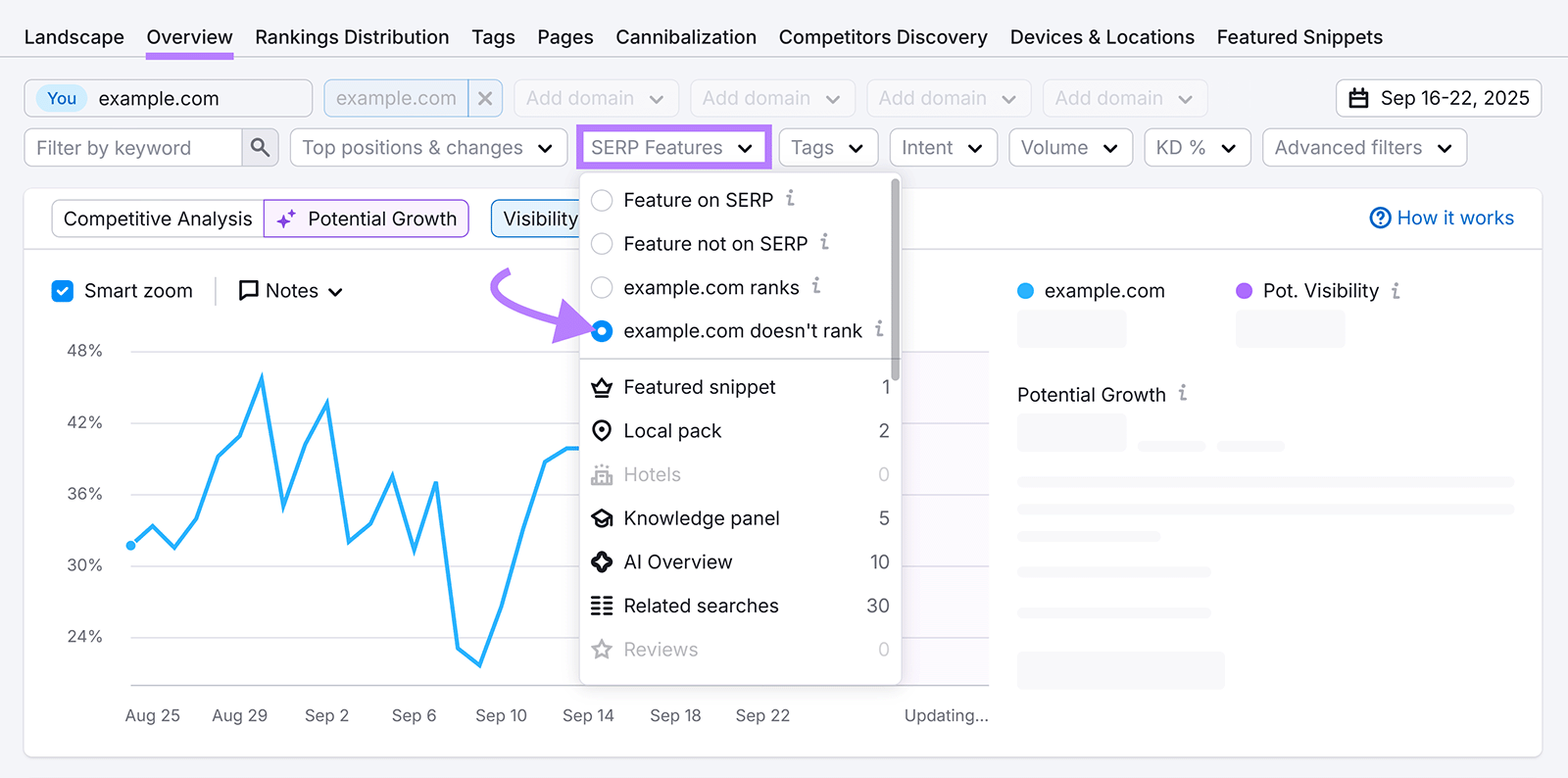
Task: Click the Filter by keyword input field
Action: tap(133, 148)
